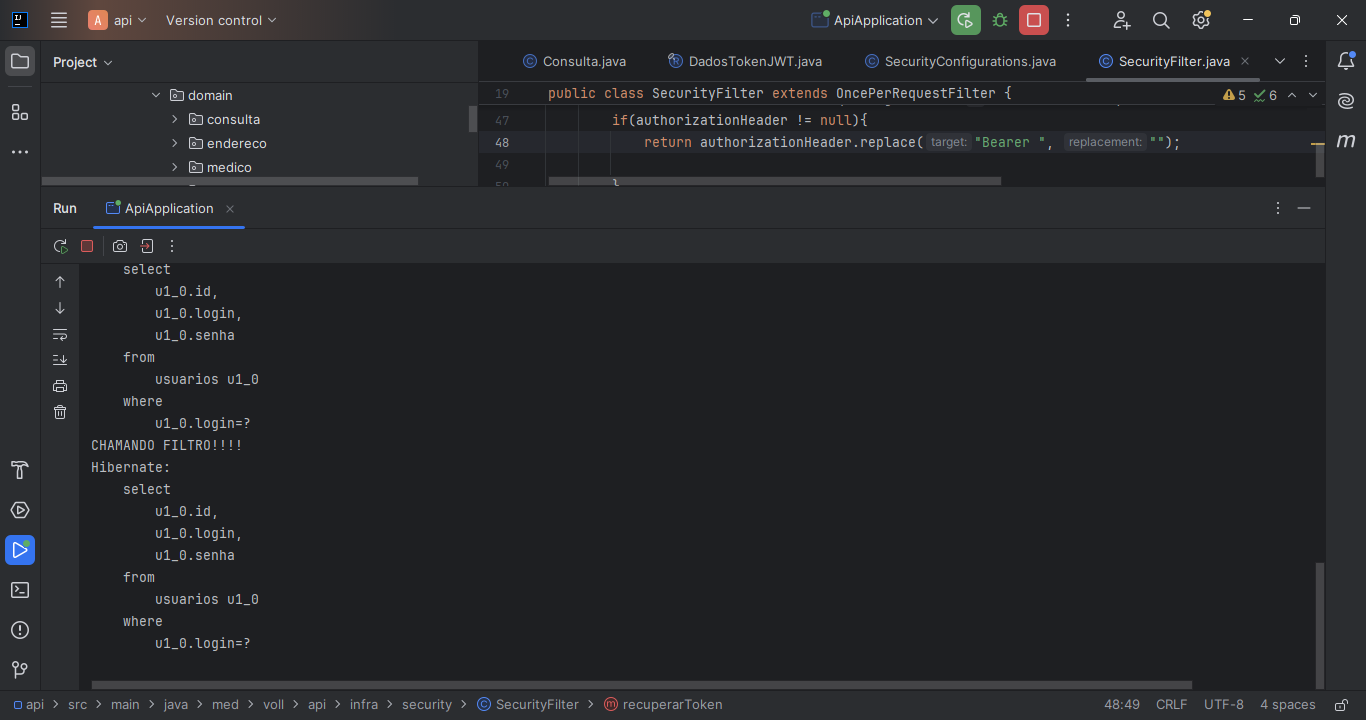Open the Problems tool window icon

coord(20,630)
